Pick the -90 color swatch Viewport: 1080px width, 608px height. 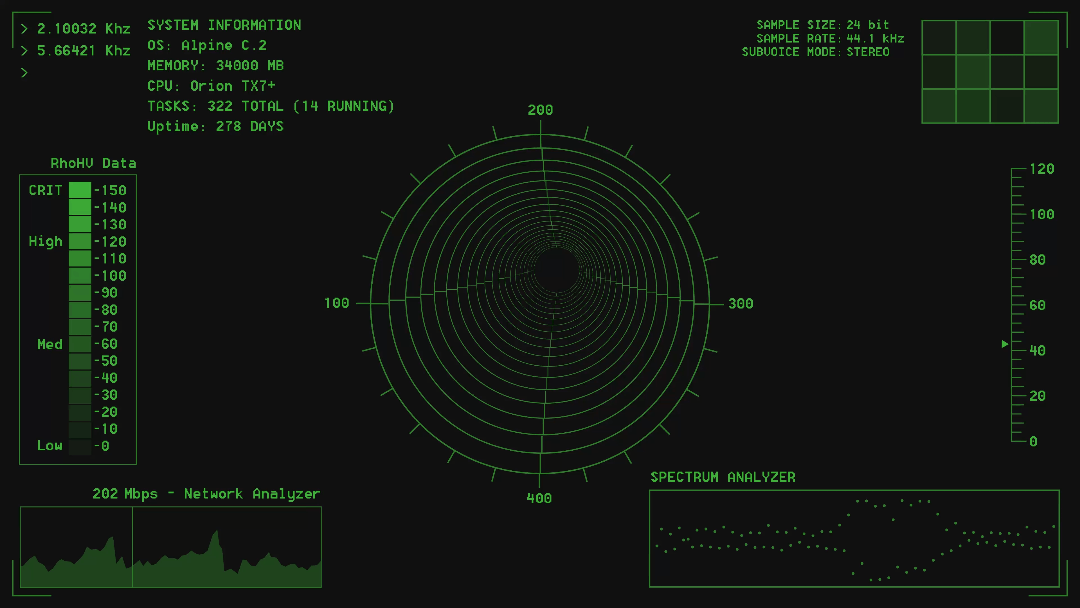[80, 293]
